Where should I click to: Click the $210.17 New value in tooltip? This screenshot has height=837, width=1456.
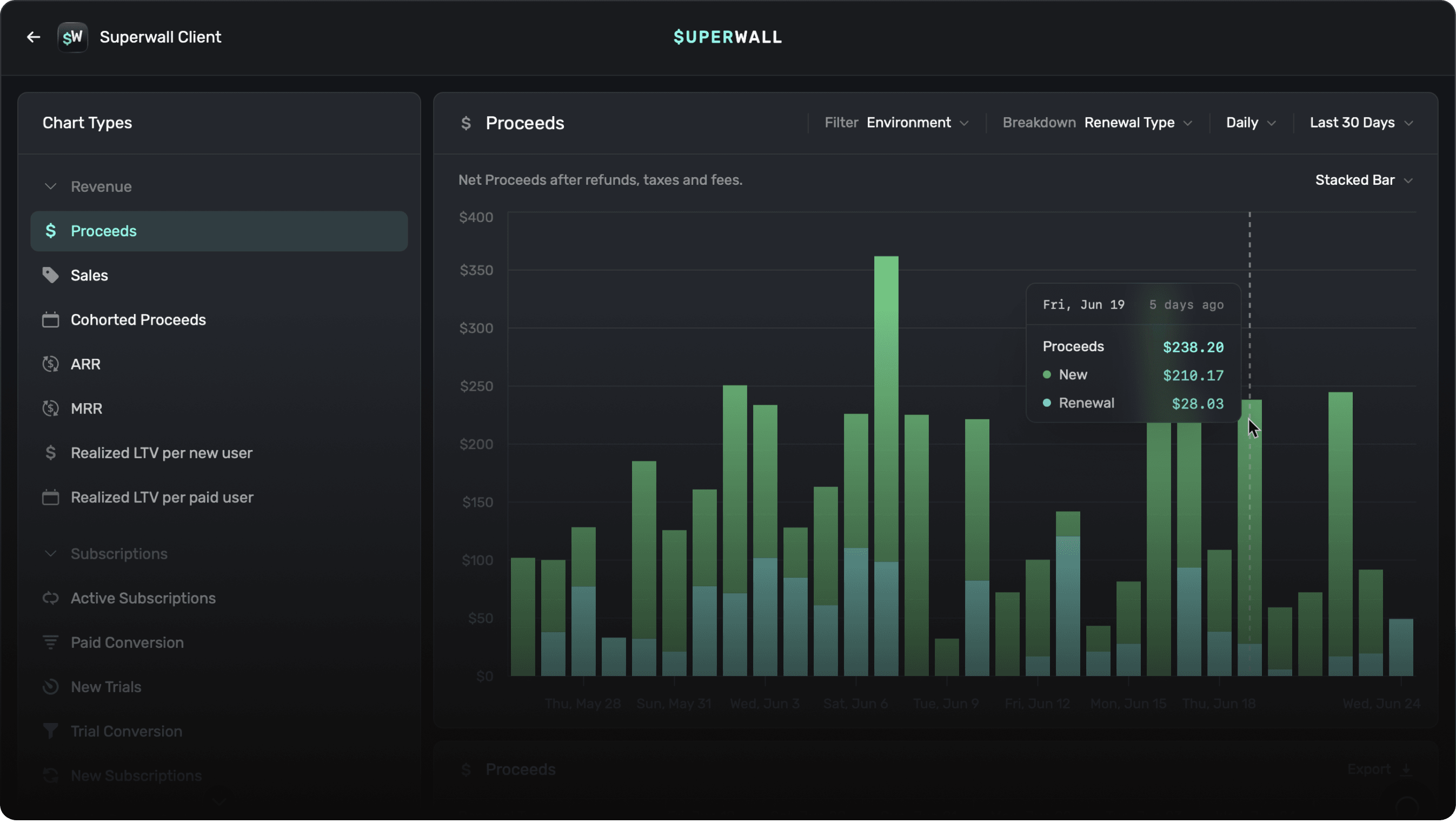pos(1193,376)
